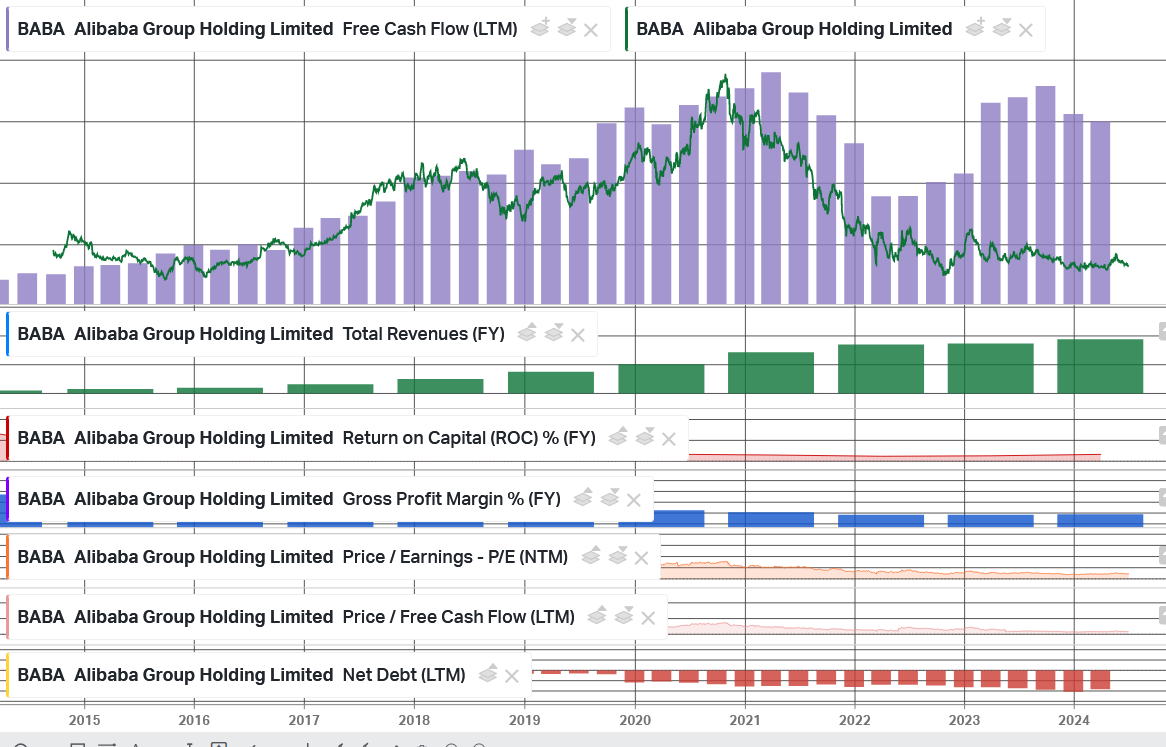
Task: Remove the Total Revenues (FY) pane
Action: [x=578, y=334]
